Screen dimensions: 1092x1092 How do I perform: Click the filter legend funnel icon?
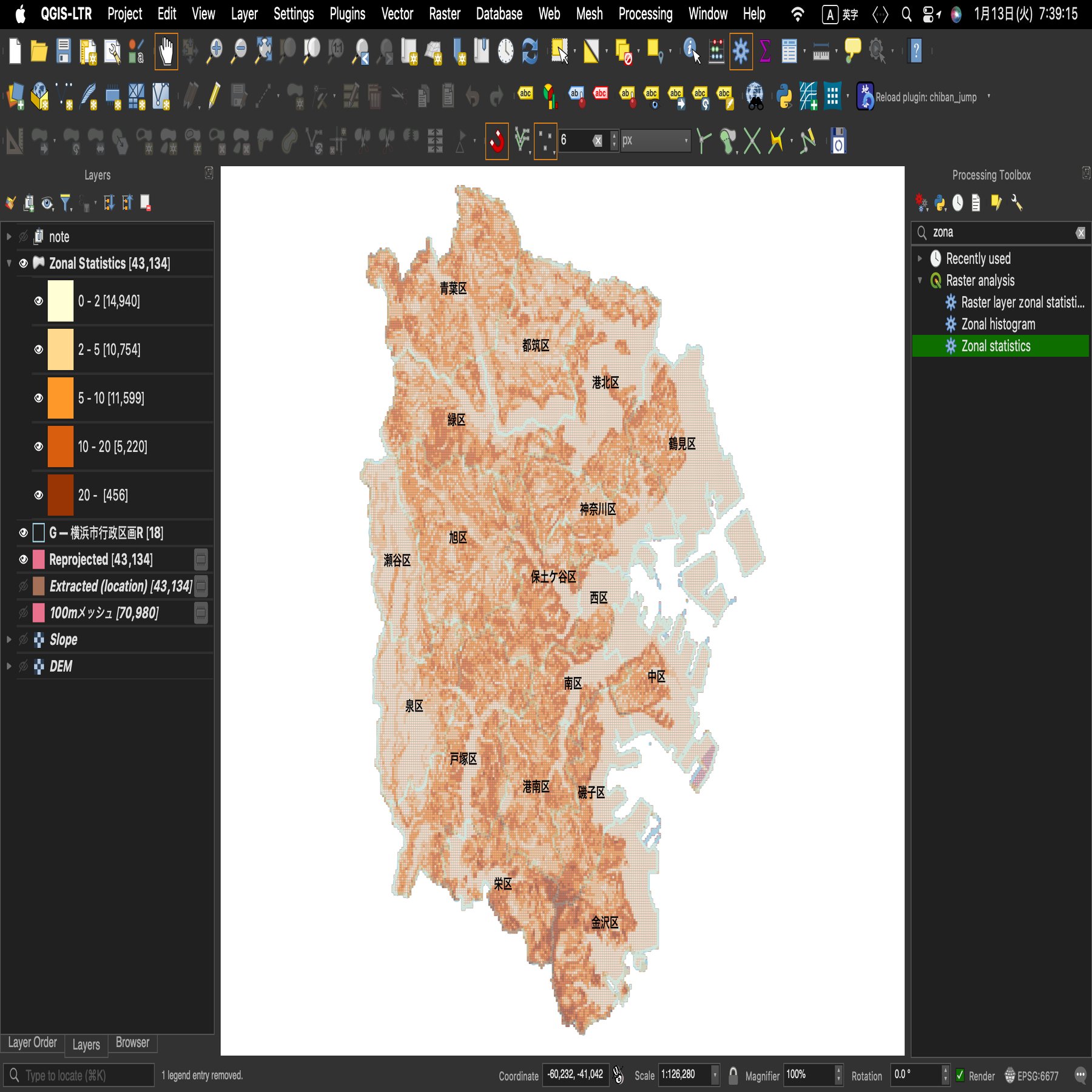point(66,203)
